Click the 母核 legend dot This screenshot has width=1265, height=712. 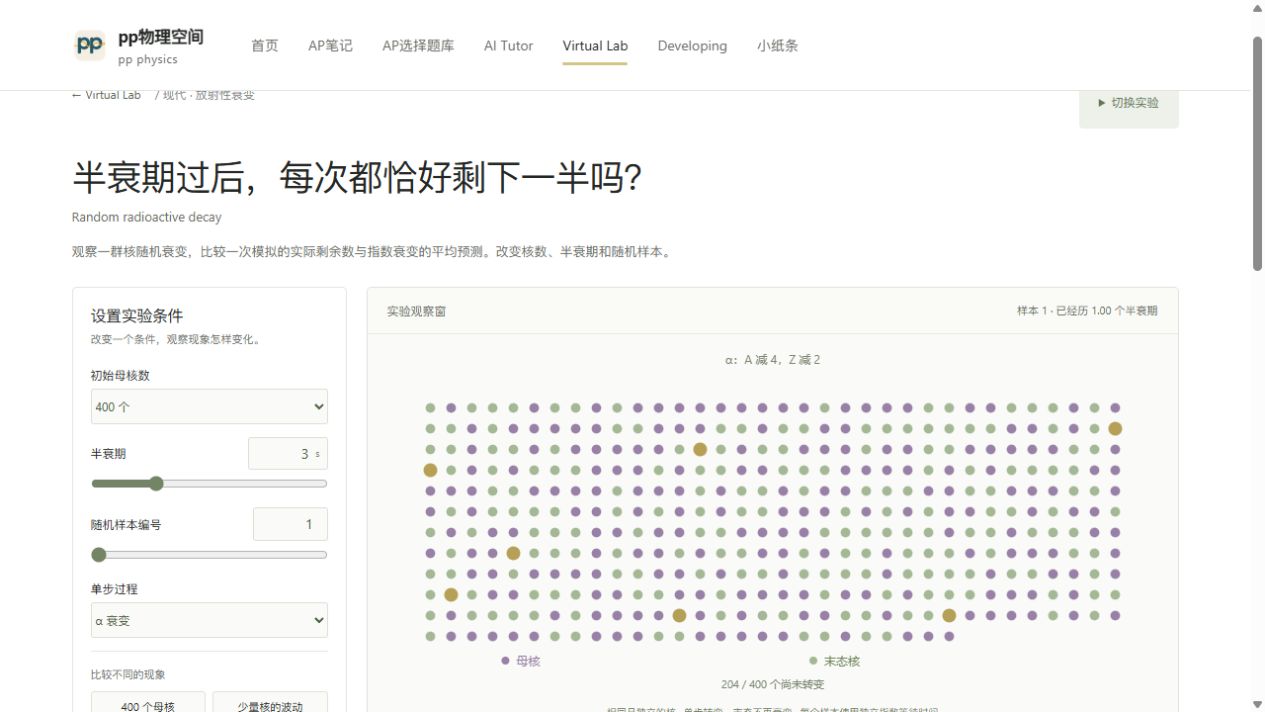click(x=505, y=661)
